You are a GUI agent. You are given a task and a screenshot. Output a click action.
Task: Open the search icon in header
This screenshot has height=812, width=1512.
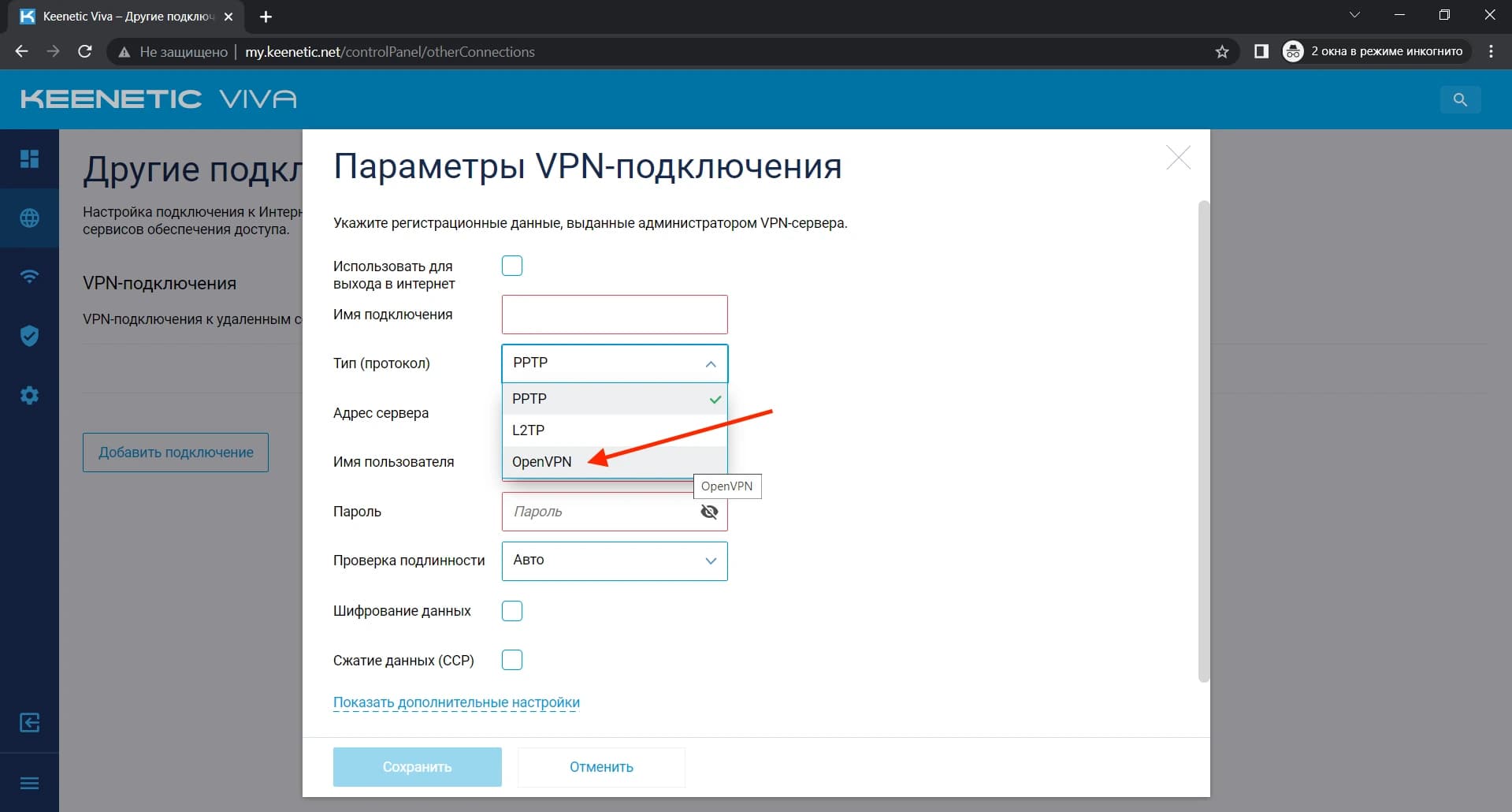(x=1459, y=99)
